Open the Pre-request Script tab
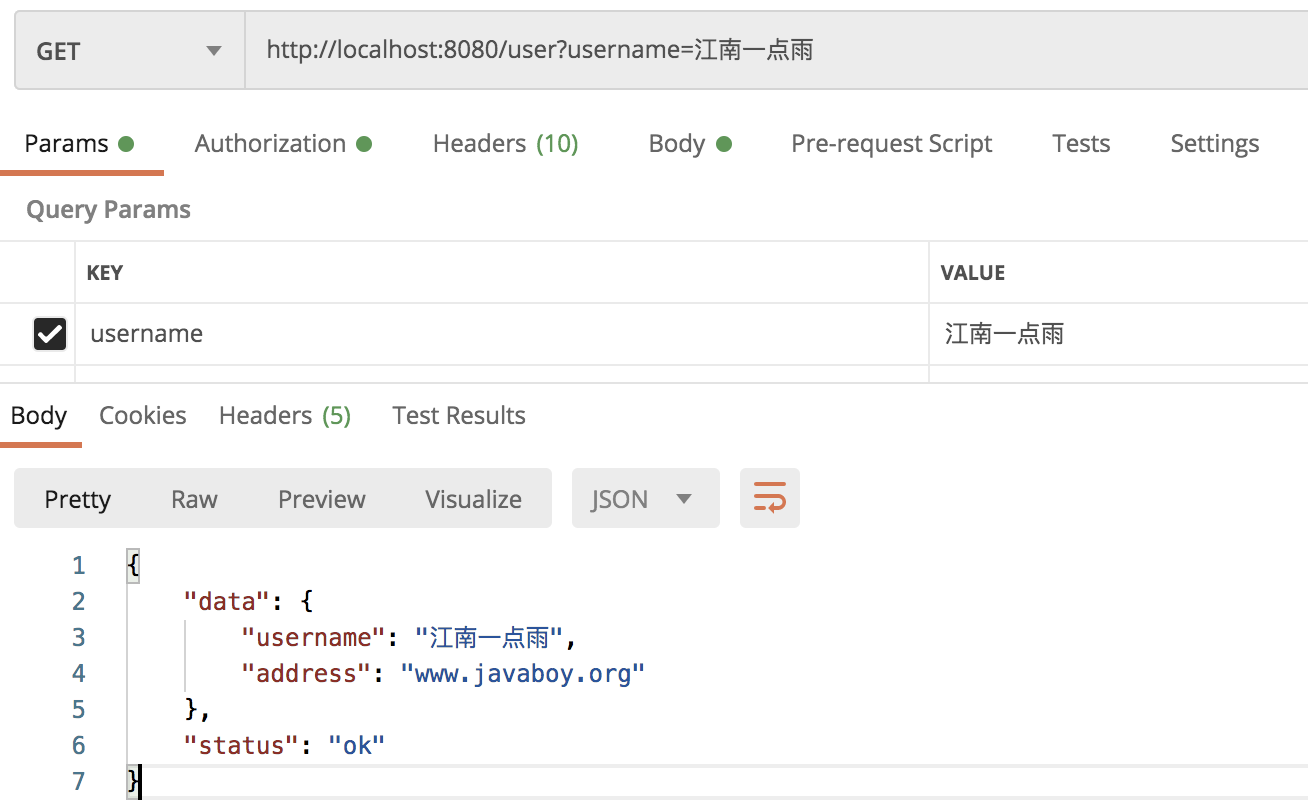The width and height of the screenshot is (1308, 806). coord(892,144)
